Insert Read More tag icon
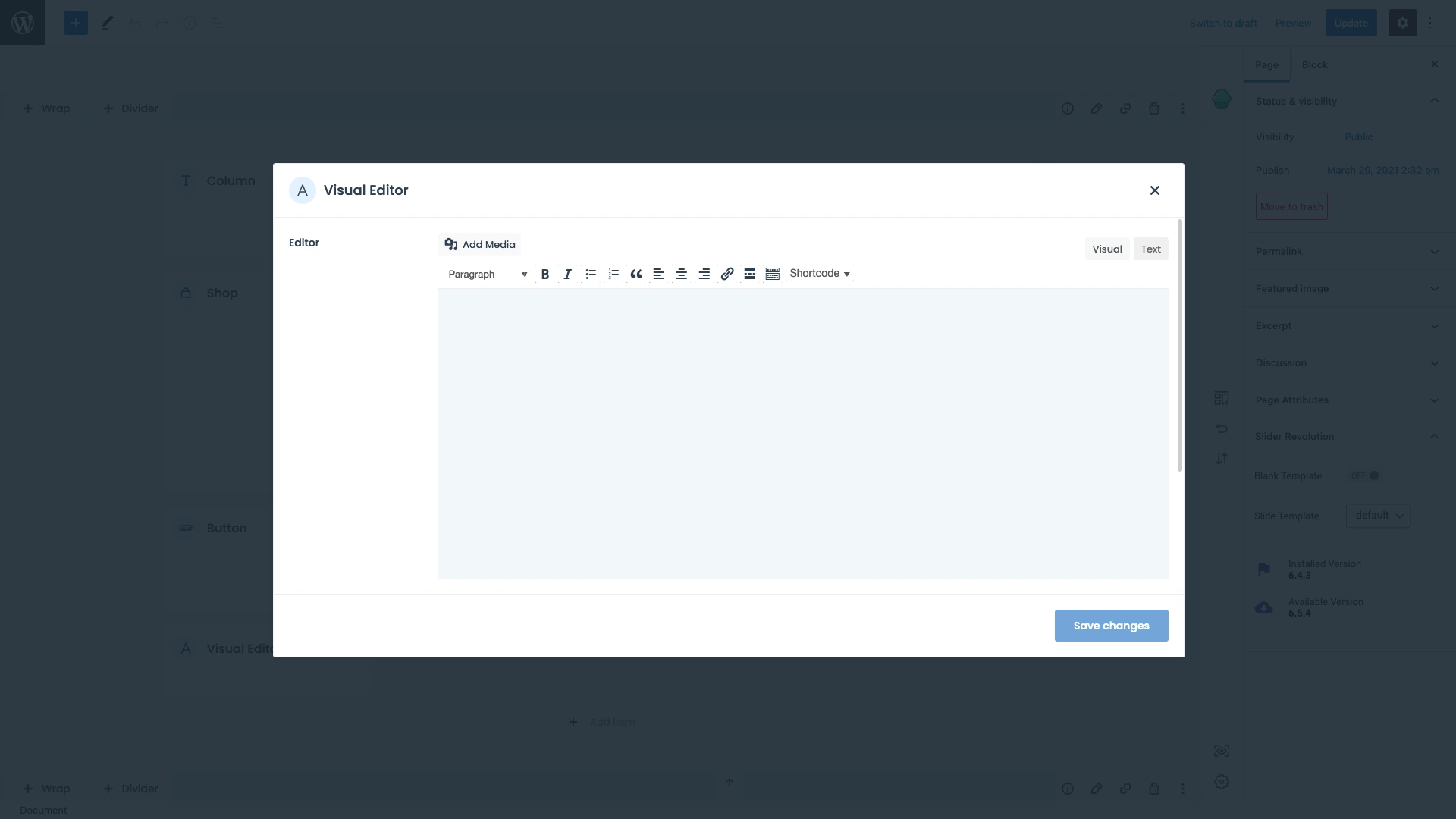 pyautogui.click(x=750, y=274)
